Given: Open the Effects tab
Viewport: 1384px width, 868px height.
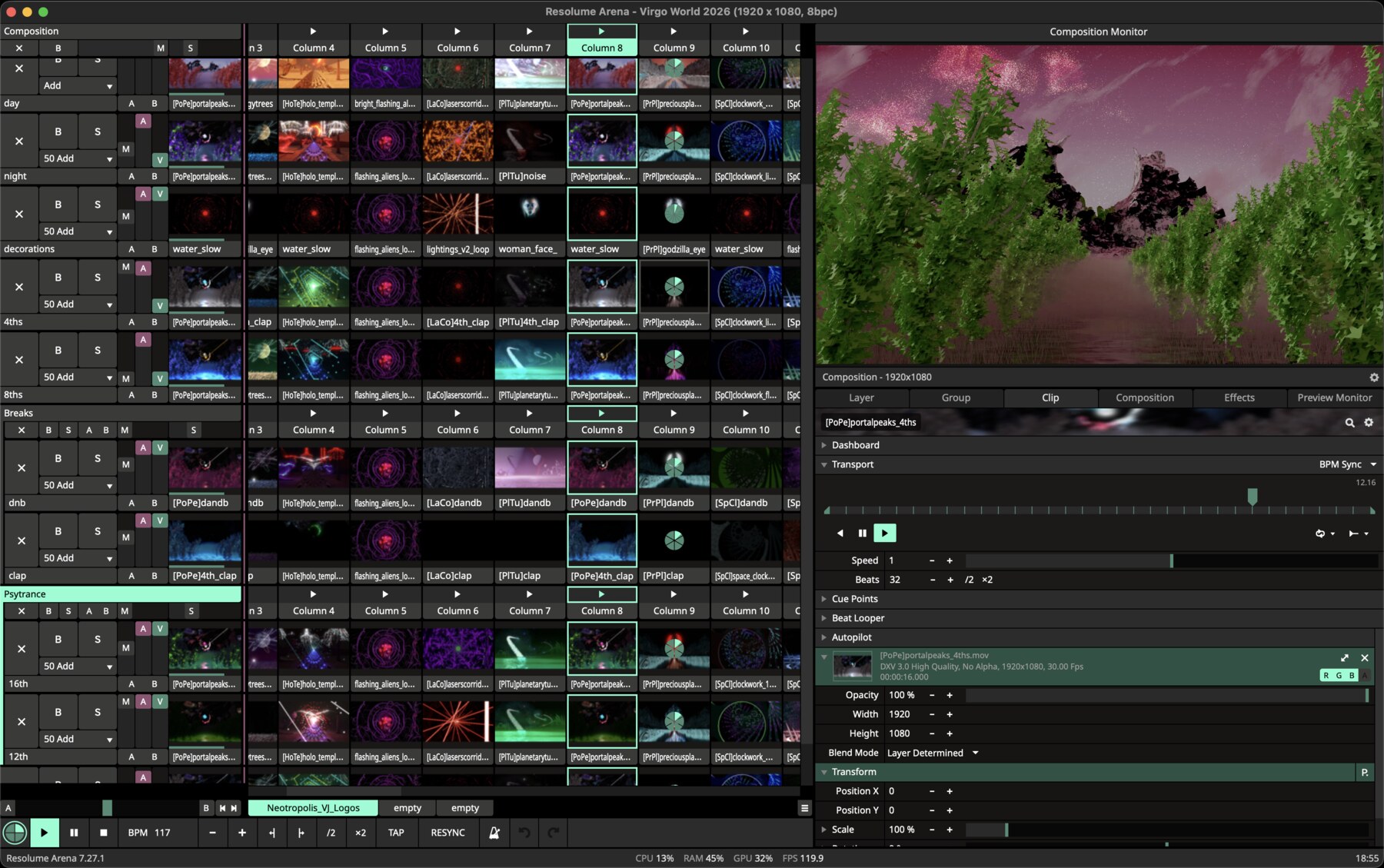Looking at the screenshot, I should 1239,398.
